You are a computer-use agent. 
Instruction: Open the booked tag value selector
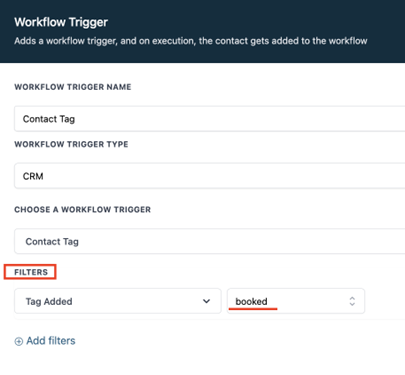[296, 301]
